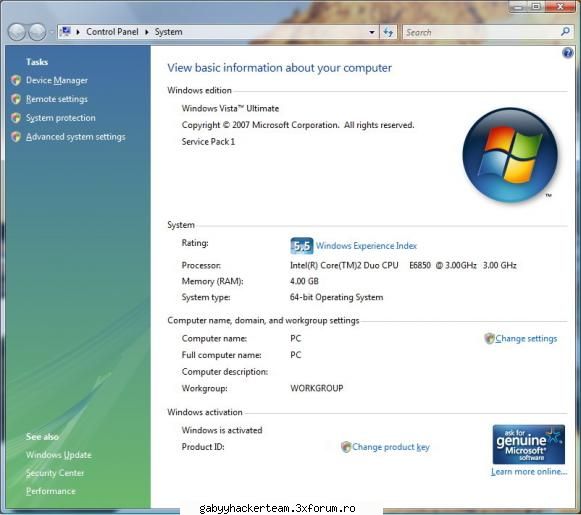
Task: Click shield icon beside Advanced system settings
Action: click(16, 137)
